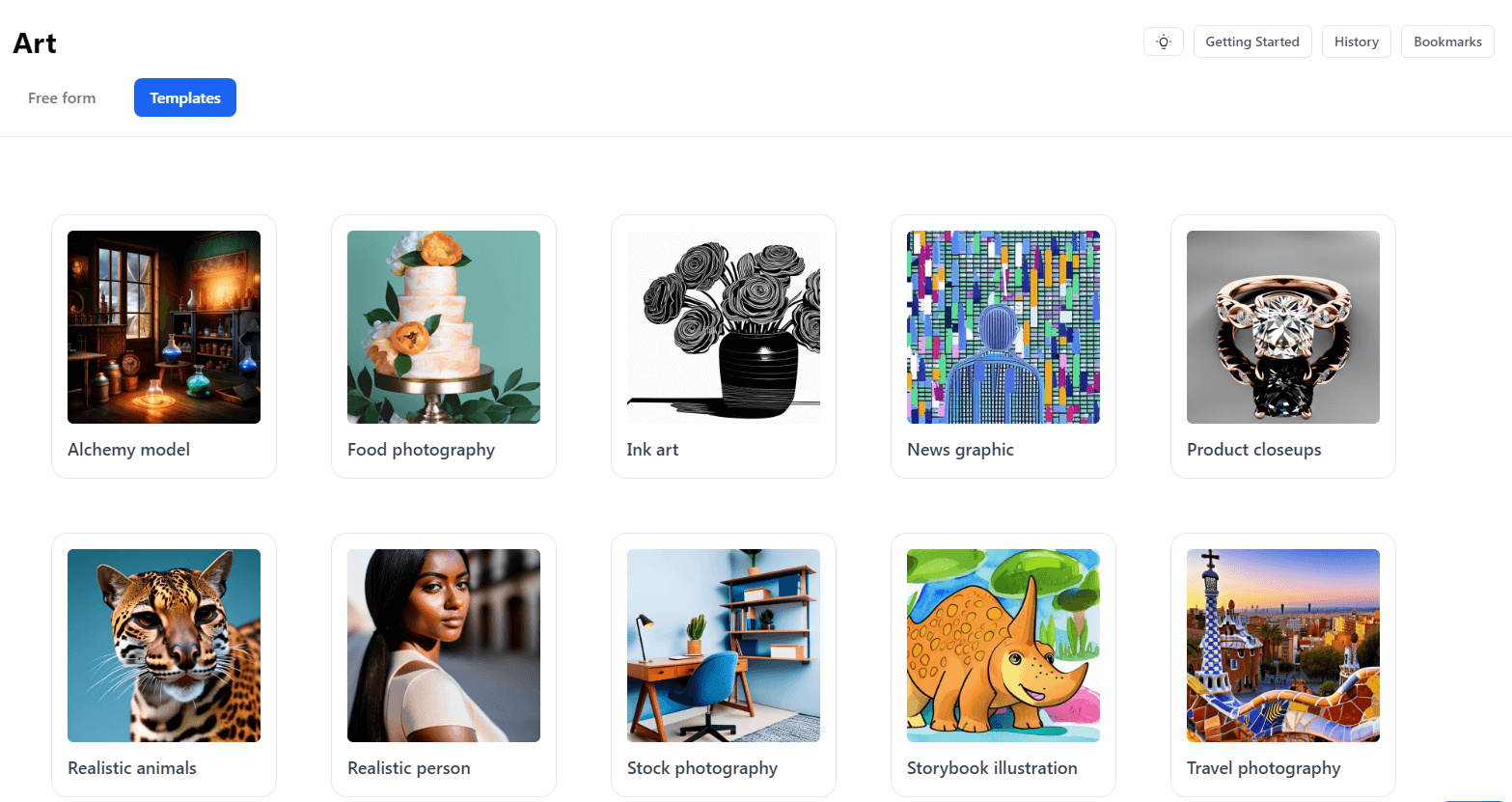The image size is (1512, 802).
Task: Click the Ink art label text
Action: [x=652, y=450]
